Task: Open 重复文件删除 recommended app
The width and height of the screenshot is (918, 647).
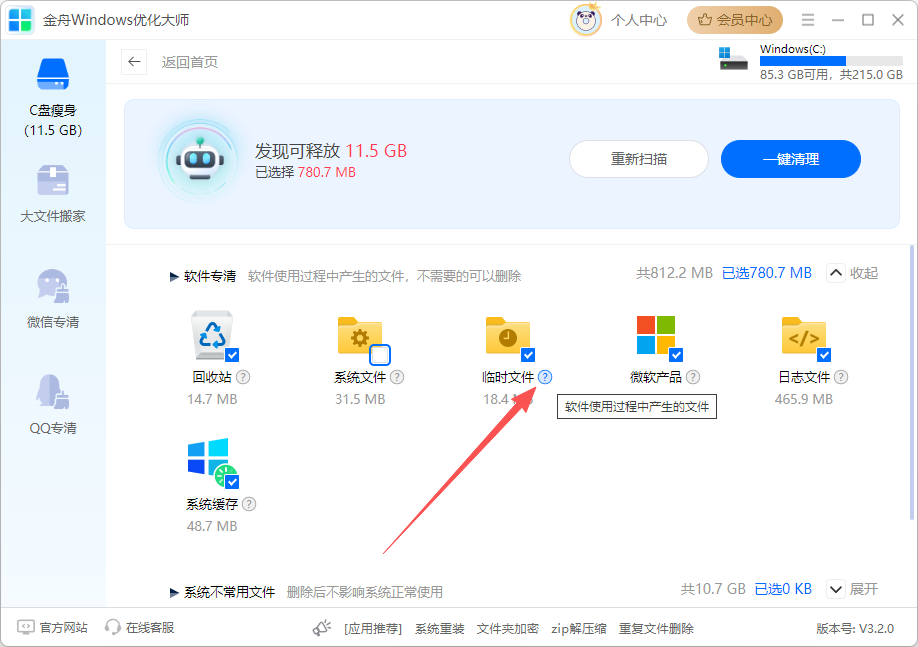Action: pos(656,629)
